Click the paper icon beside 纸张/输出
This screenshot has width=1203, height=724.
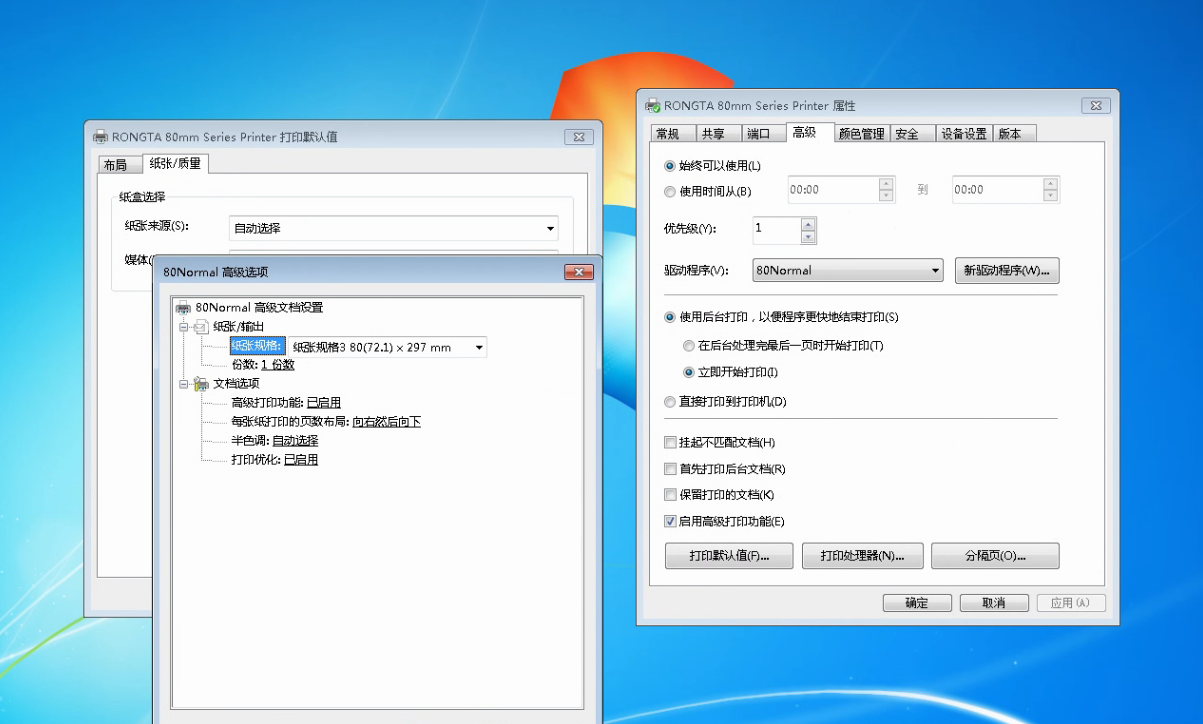point(201,327)
